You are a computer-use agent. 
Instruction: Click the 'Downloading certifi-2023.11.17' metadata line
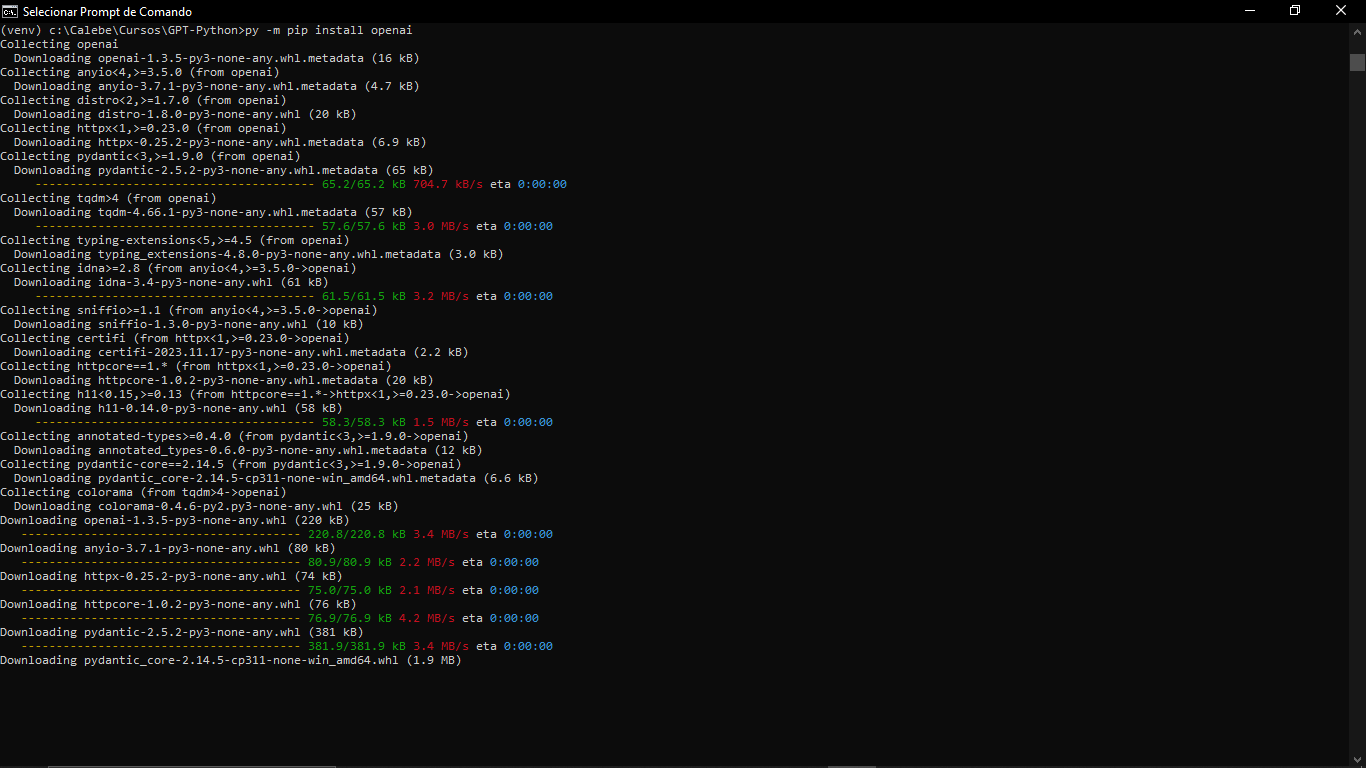click(241, 352)
